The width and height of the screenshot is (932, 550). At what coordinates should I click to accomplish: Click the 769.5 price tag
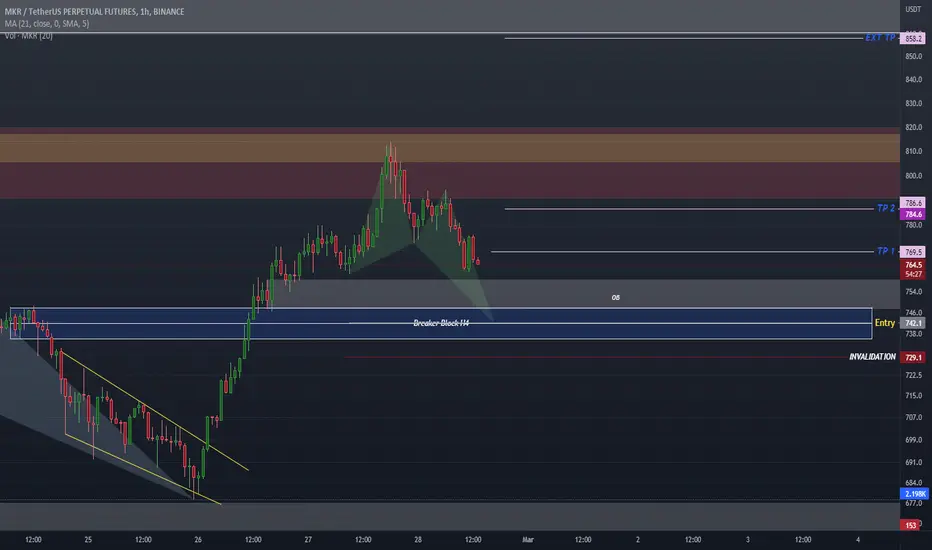914,252
